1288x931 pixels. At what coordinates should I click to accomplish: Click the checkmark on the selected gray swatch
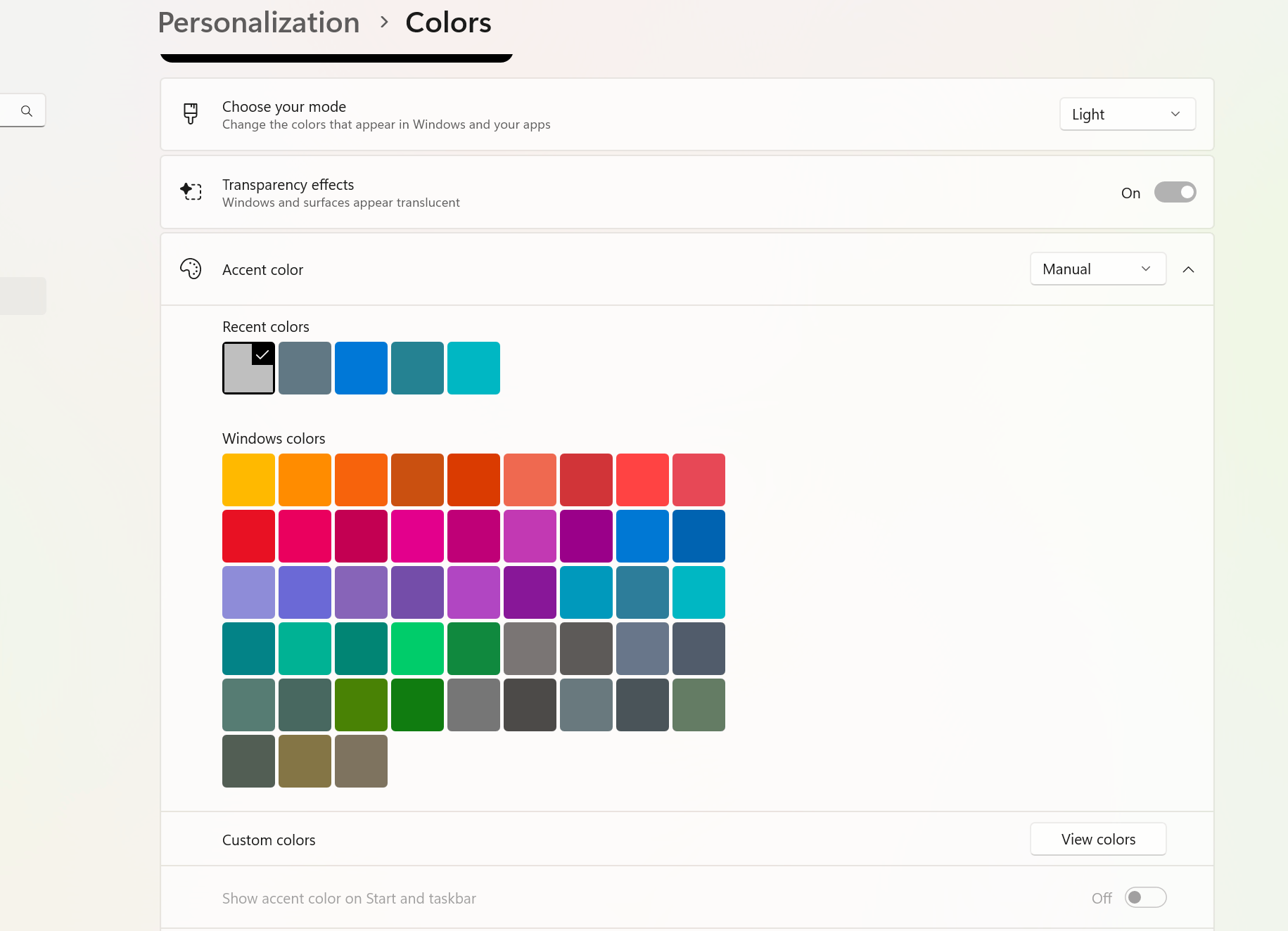[262, 354]
